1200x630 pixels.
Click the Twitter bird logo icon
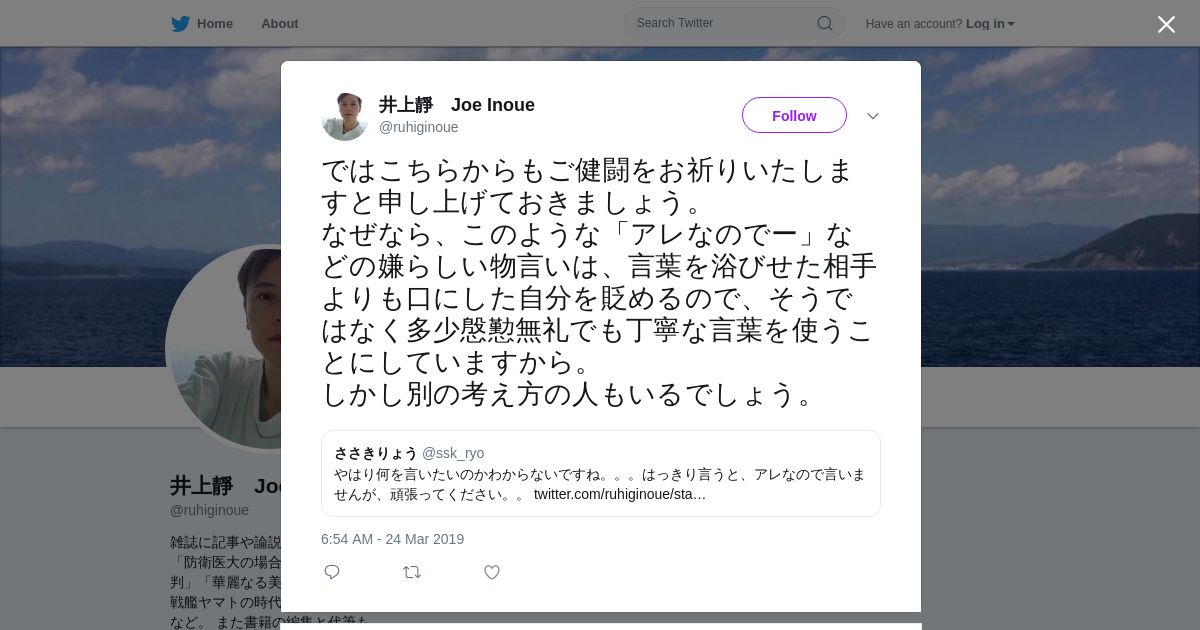(x=180, y=23)
